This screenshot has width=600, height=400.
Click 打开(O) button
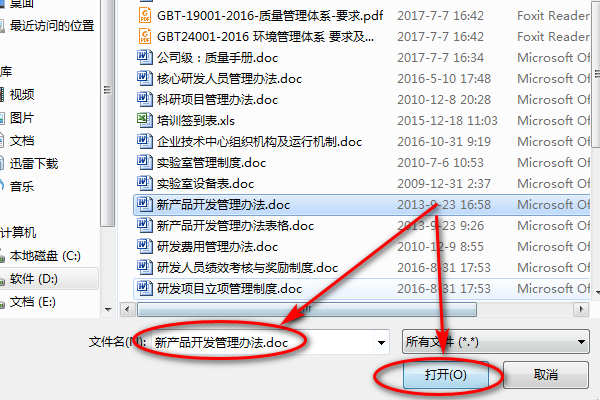click(x=446, y=375)
